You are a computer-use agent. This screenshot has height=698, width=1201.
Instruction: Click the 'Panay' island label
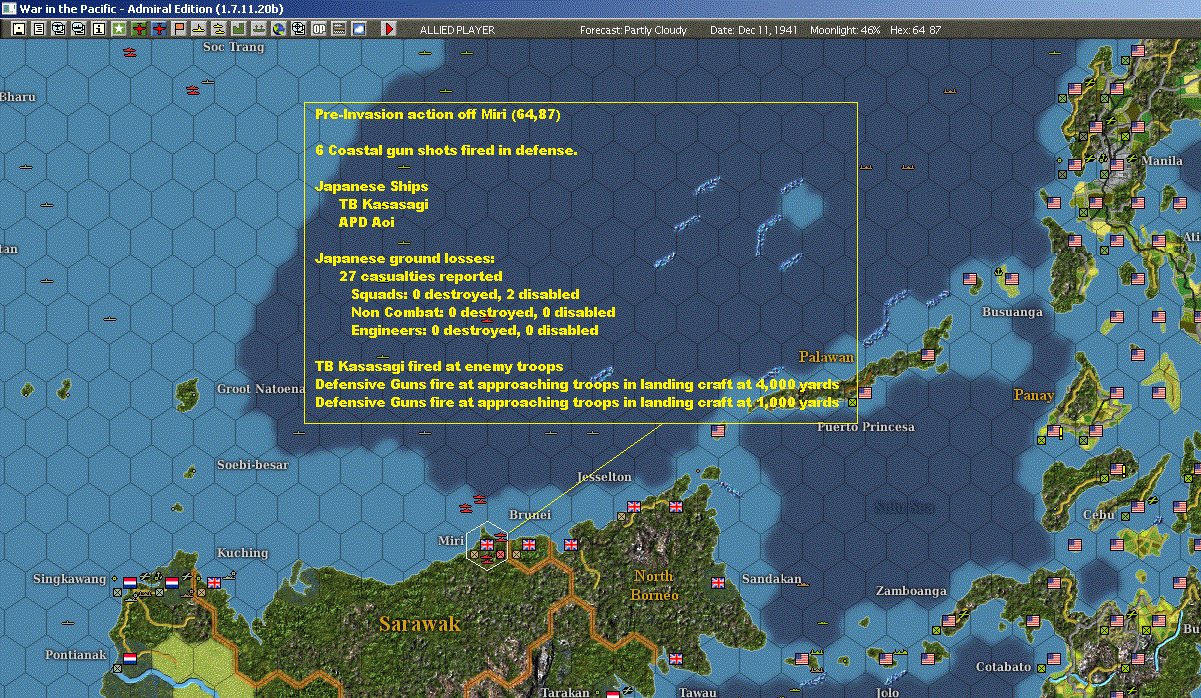(1034, 395)
